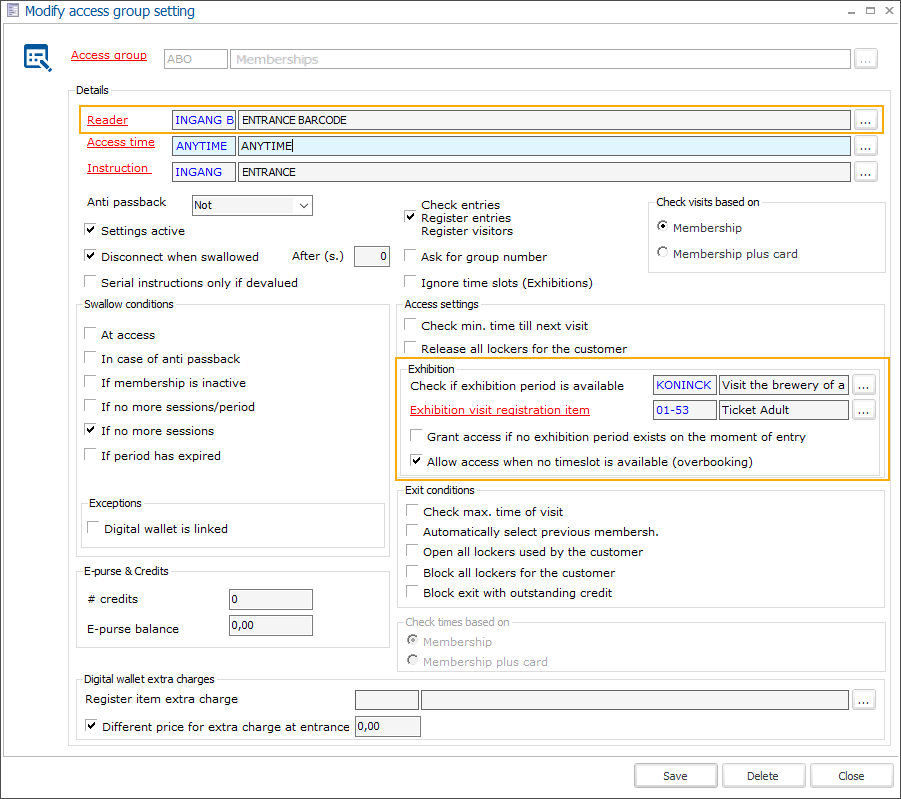Toggle Different price for extra charge

coord(91,725)
